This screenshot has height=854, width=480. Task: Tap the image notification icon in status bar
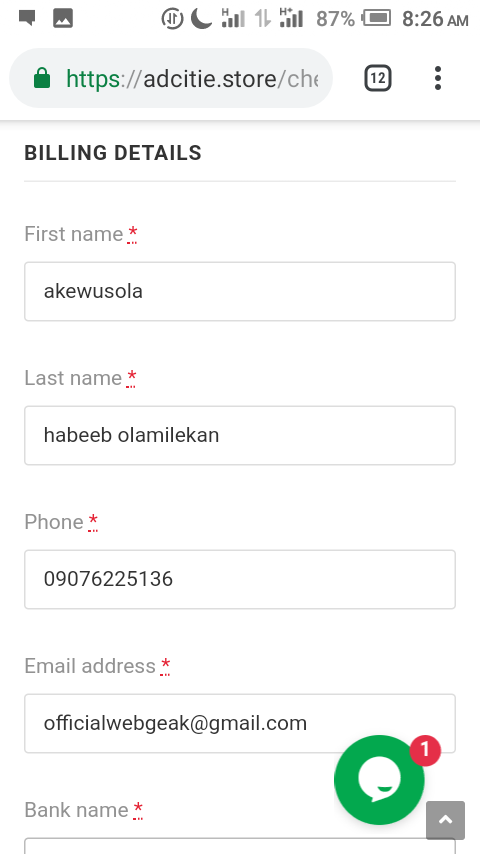[63, 19]
